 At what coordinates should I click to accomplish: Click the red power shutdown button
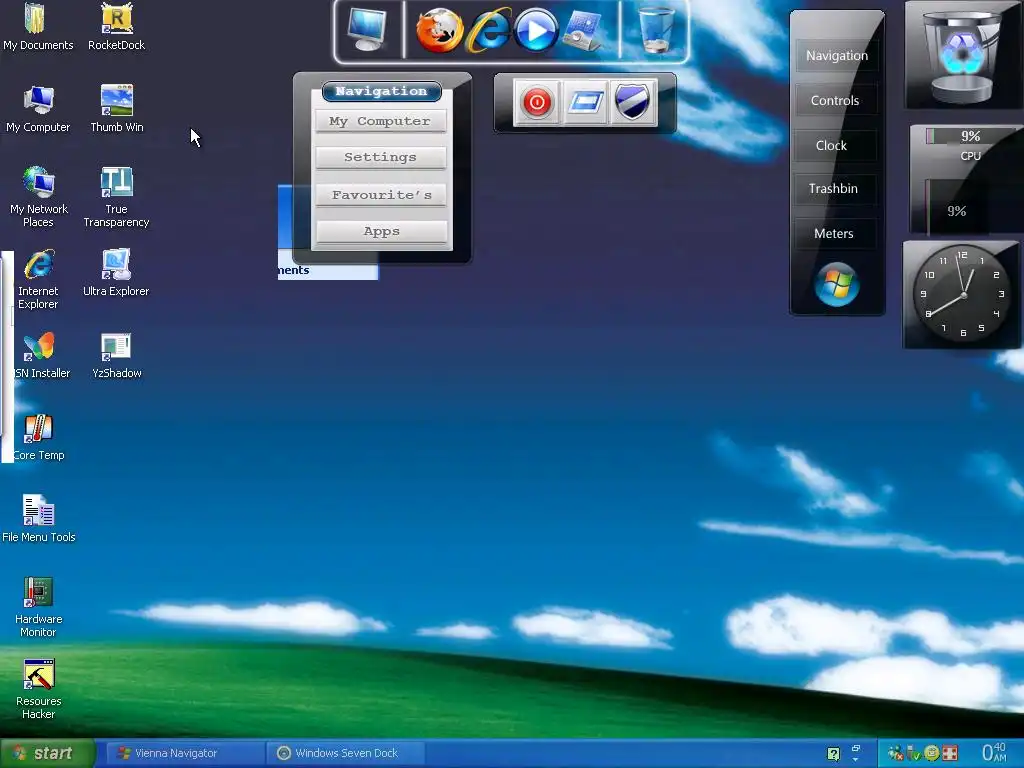click(537, 102)
